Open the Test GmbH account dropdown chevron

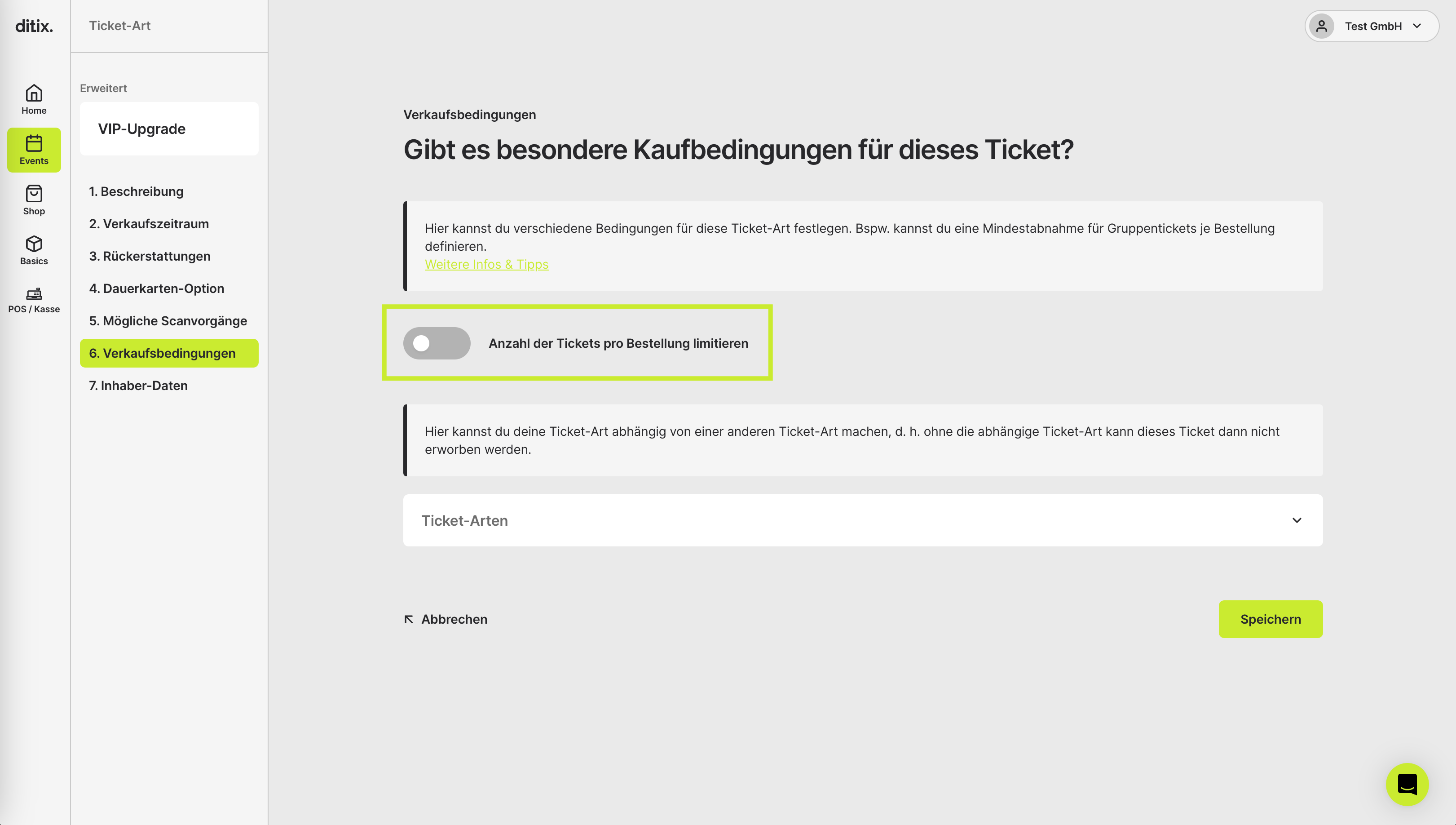[x=1417, y=26]
